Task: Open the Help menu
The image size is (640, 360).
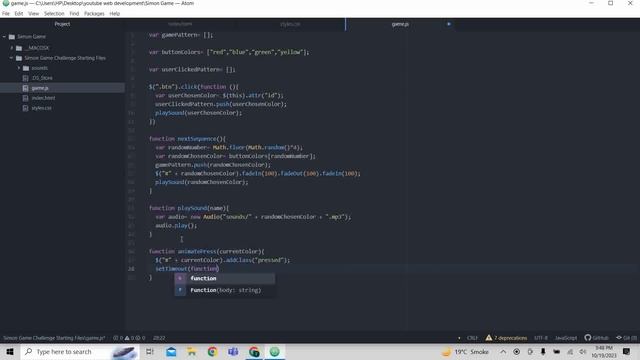Action: pos(115,13)
